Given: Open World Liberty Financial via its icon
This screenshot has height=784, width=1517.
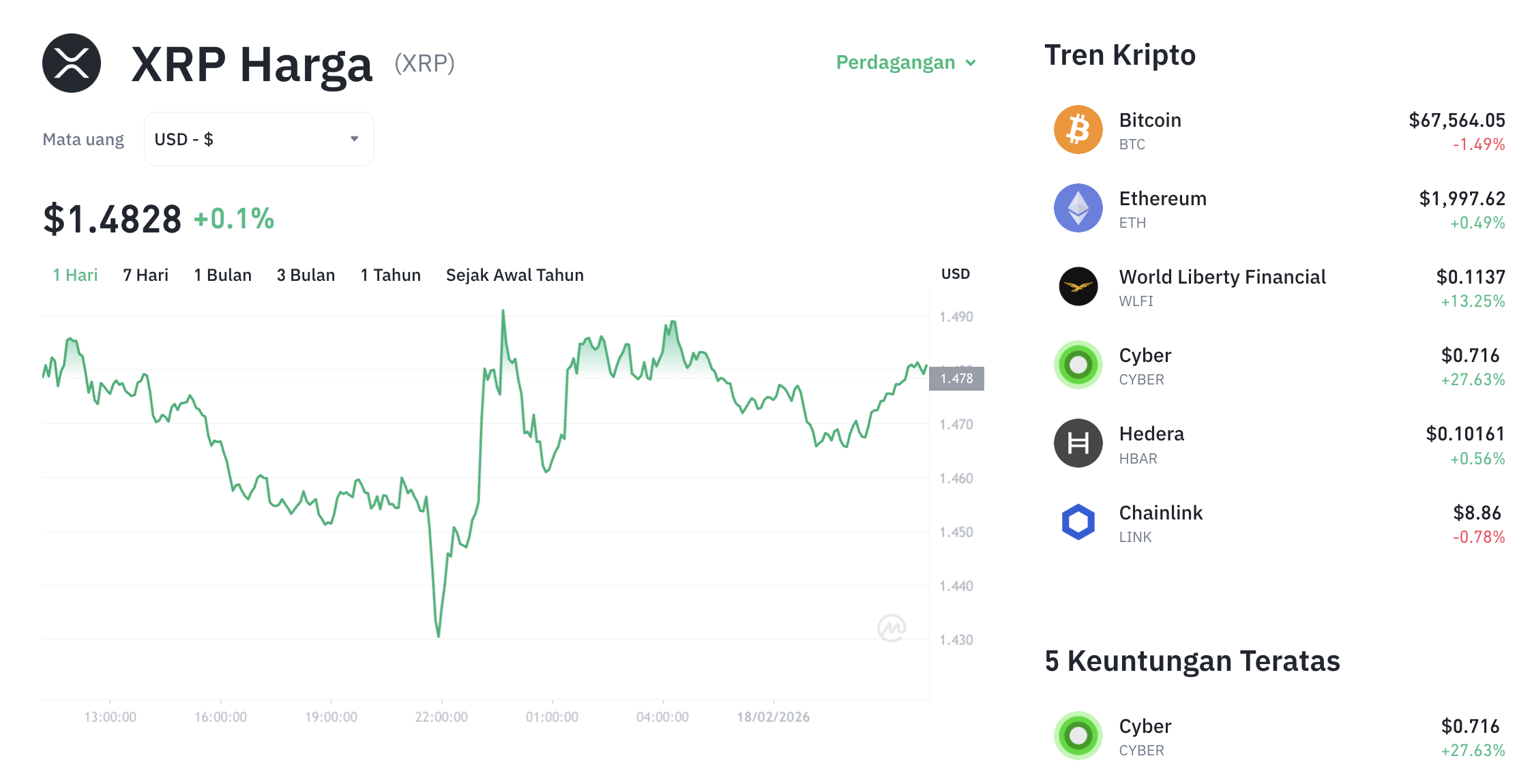Looking at the screenshot, I should [x=1078, y=286].
